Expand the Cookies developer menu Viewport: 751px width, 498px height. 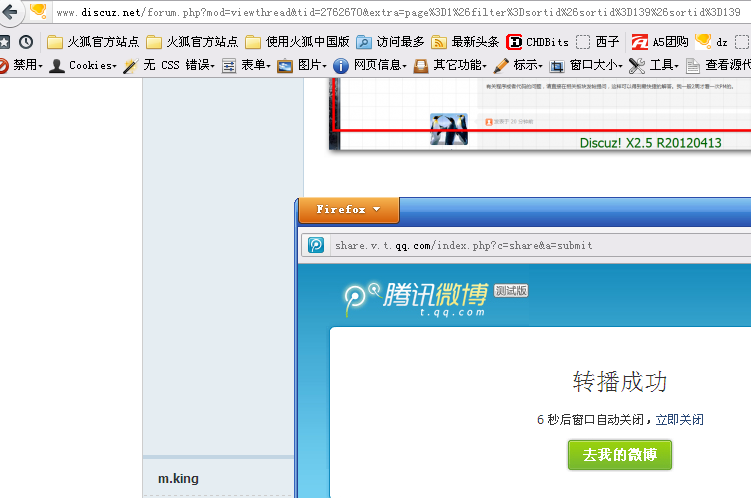[x=83, y=65]
